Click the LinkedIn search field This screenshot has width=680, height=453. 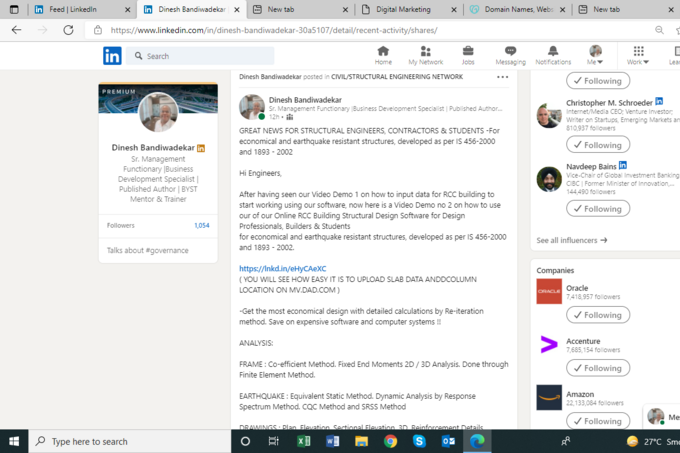click(200, 56)
